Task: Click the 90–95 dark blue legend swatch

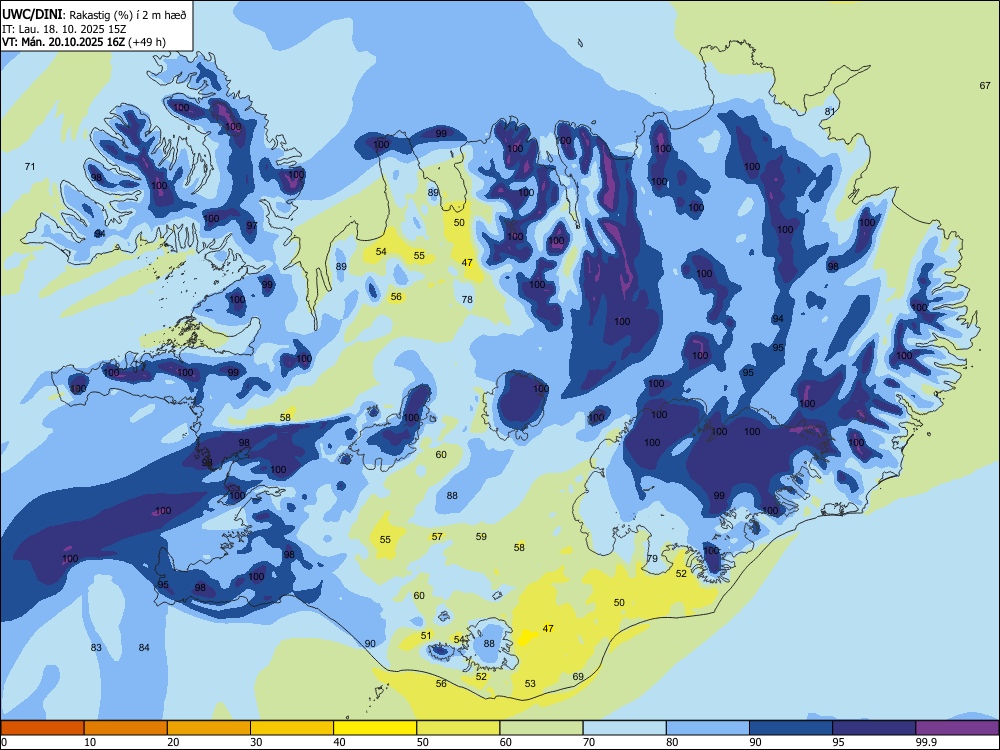Action: [x=791, y=728]
